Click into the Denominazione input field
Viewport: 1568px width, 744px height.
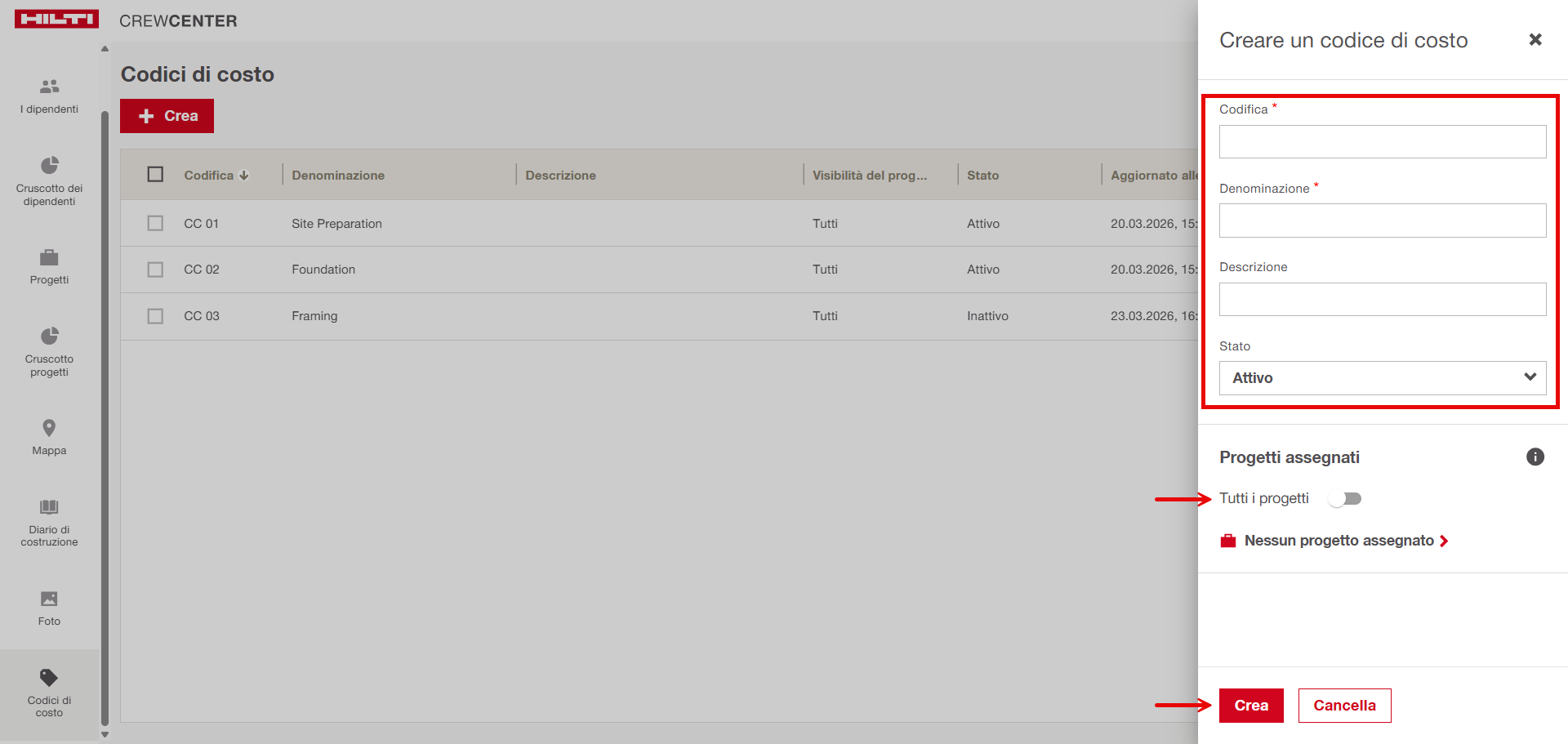pos(1382,221)
